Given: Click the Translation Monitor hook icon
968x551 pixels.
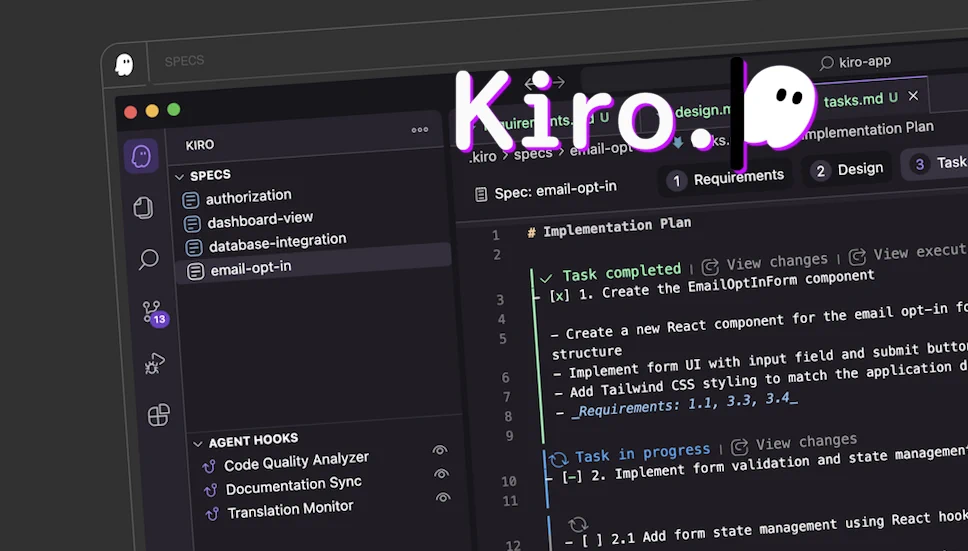Looking at the screenshot, I should pos(212,513).
